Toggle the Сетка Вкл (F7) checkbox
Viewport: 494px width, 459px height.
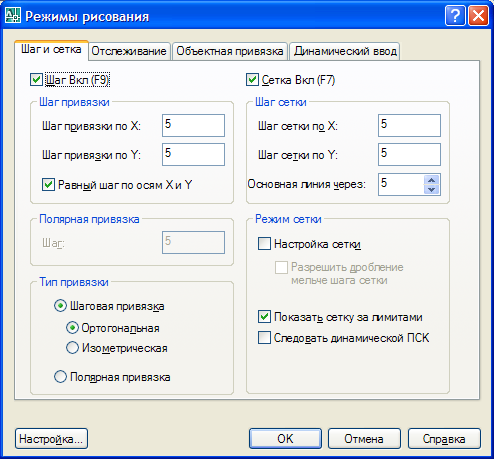[252, 80]
